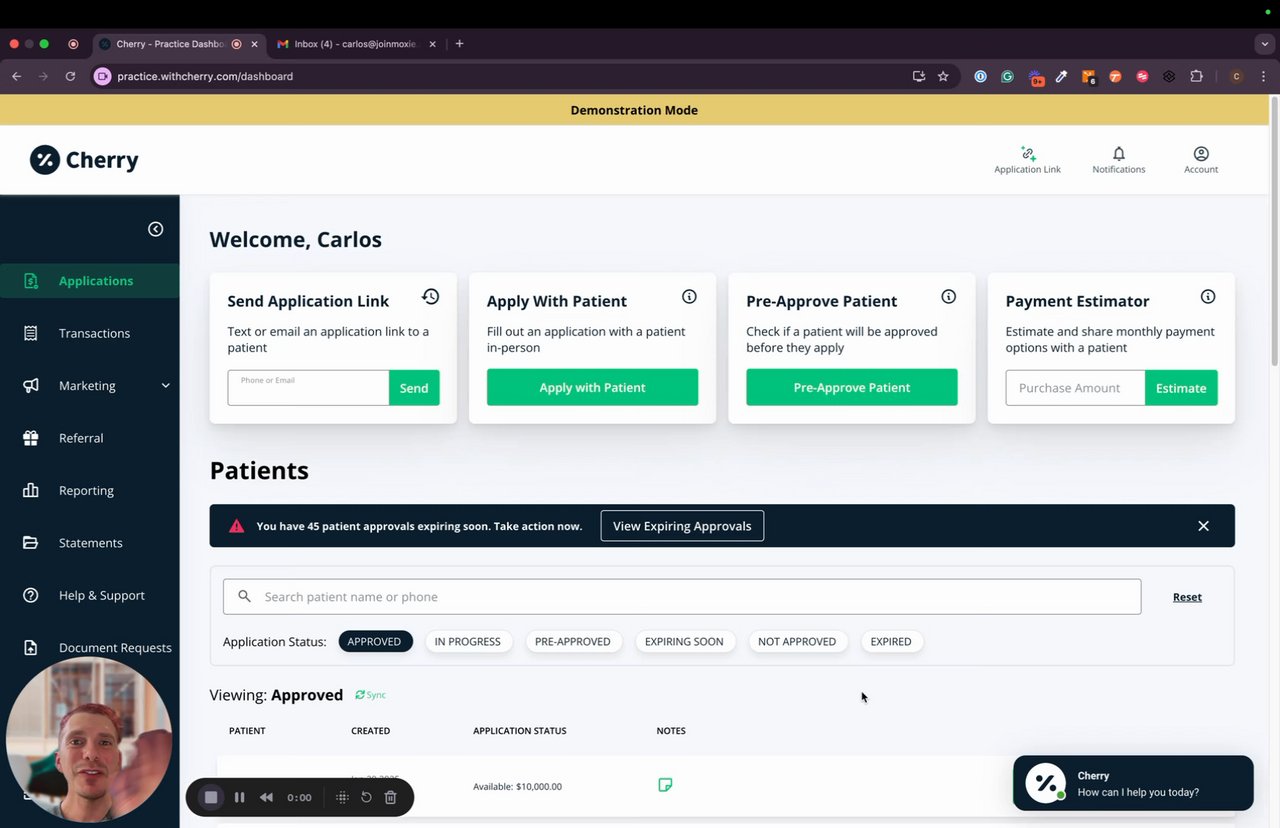Click the APPLICATION STATUS column header
The width and height of the screenshot is (1280, 828).
(x=519, y=731)
